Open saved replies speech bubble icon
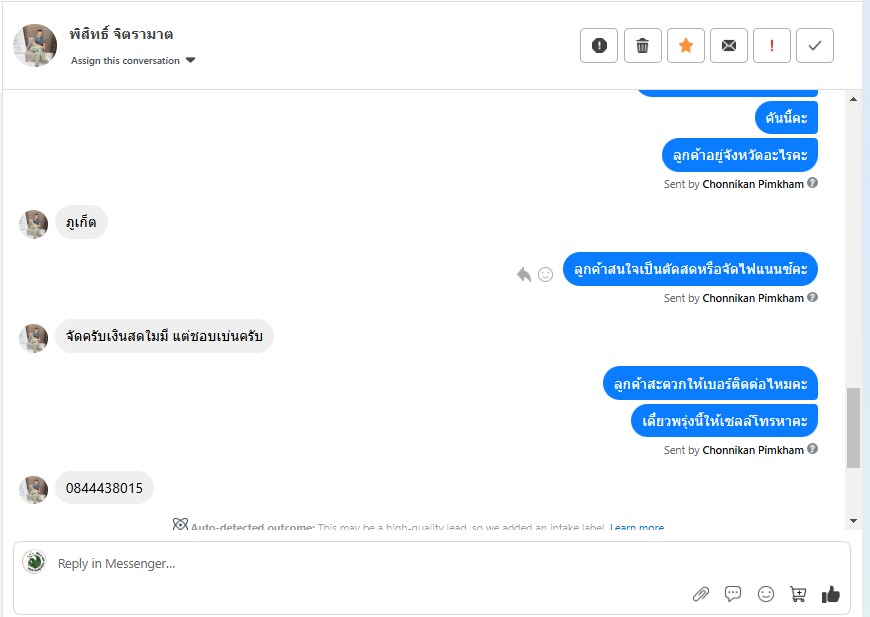 click(733, 594)
